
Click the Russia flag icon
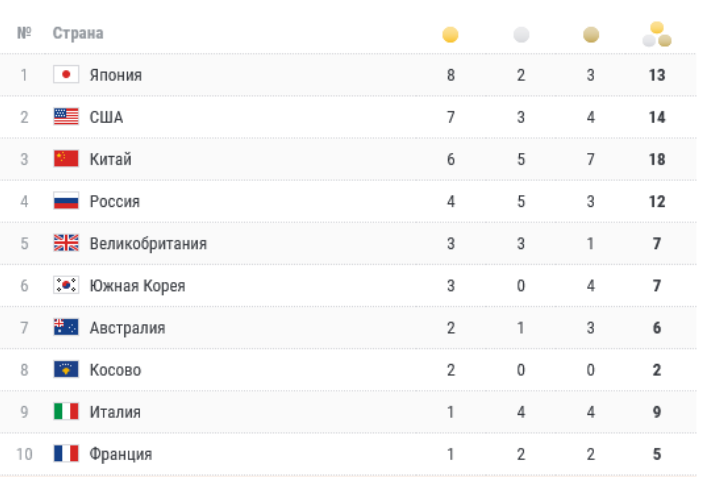click(x=66, y=201)
